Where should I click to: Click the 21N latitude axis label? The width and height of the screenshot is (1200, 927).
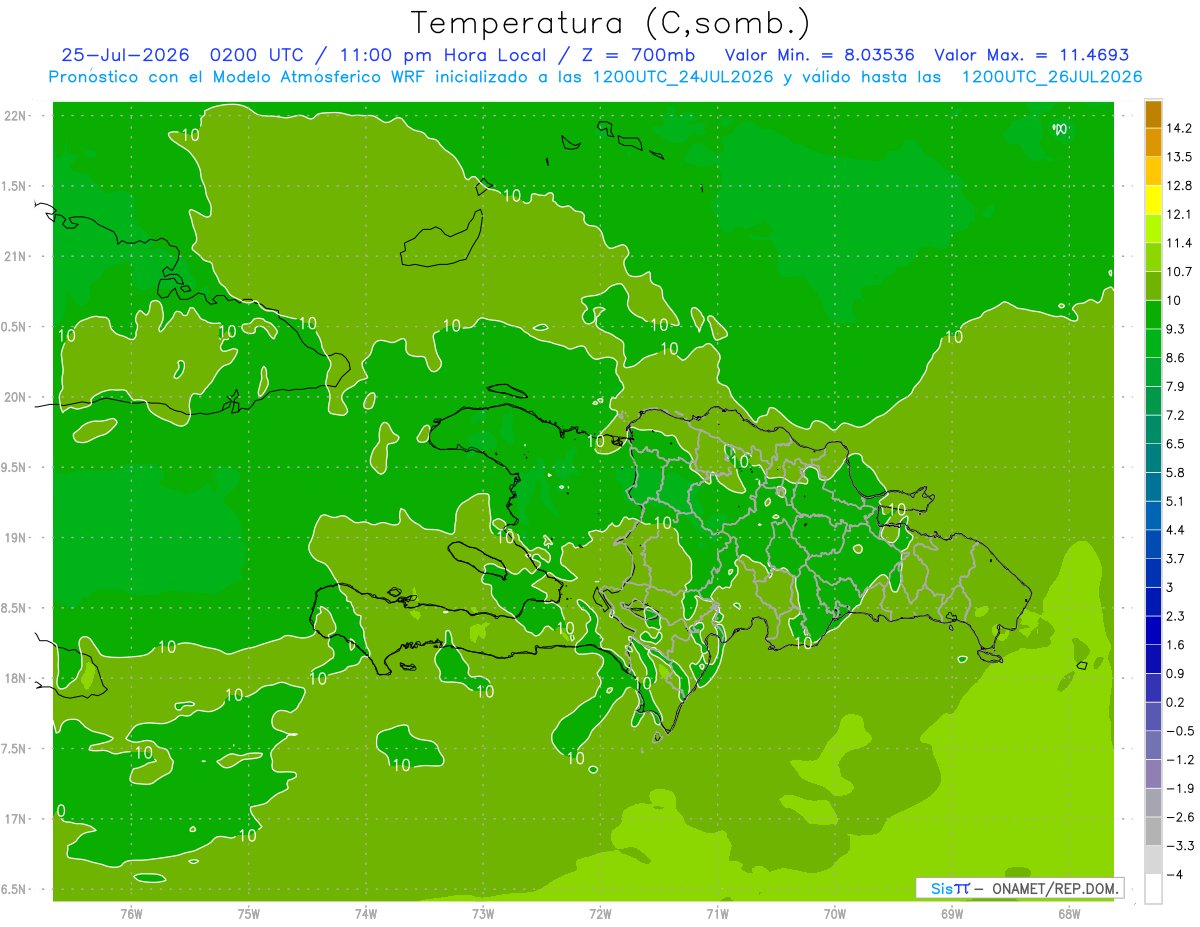pyautogui.click(x=17, y=257)
